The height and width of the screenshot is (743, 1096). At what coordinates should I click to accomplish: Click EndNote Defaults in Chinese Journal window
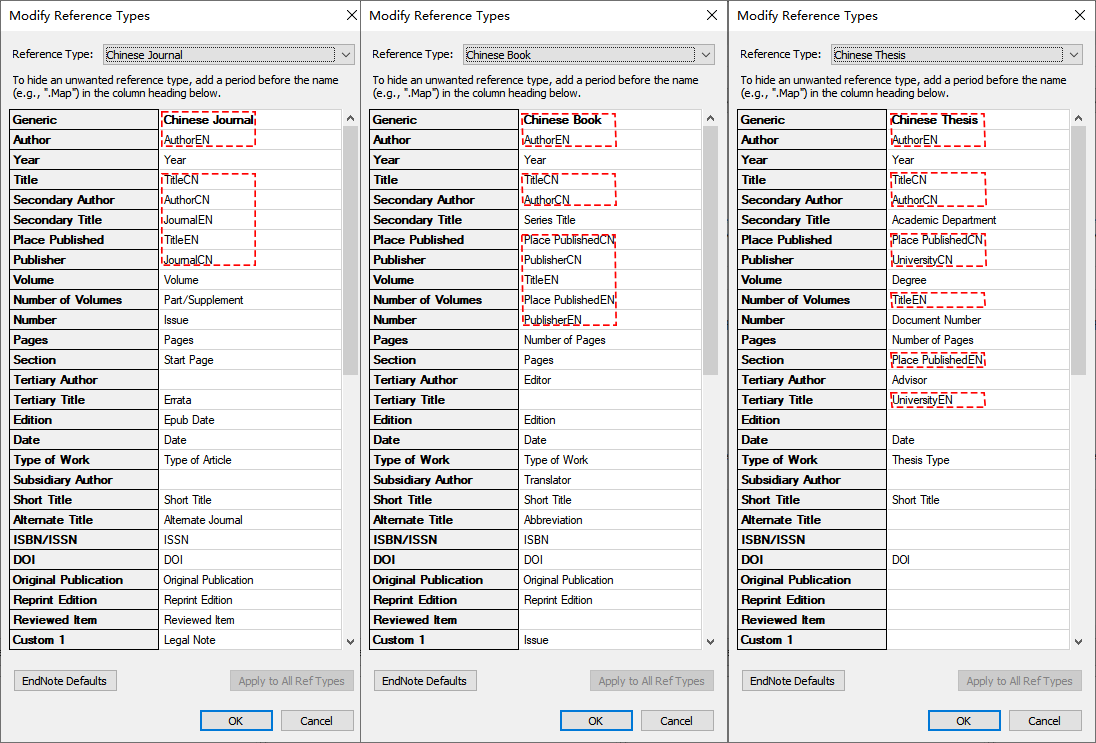pyautogui.click(x=65, y=681)
